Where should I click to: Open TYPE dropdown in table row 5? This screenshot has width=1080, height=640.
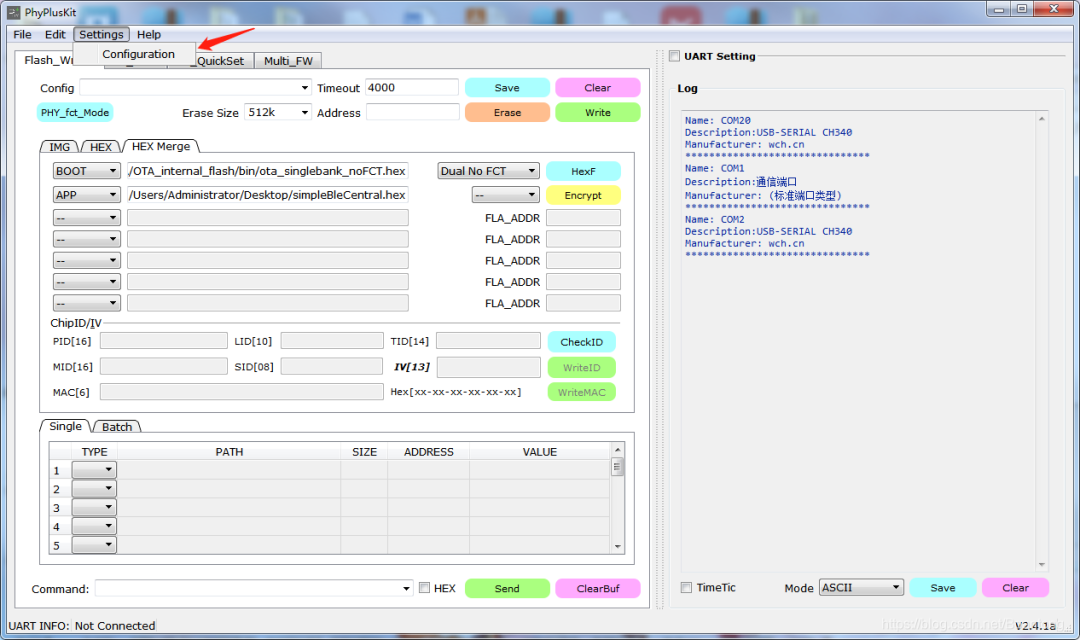94,545
